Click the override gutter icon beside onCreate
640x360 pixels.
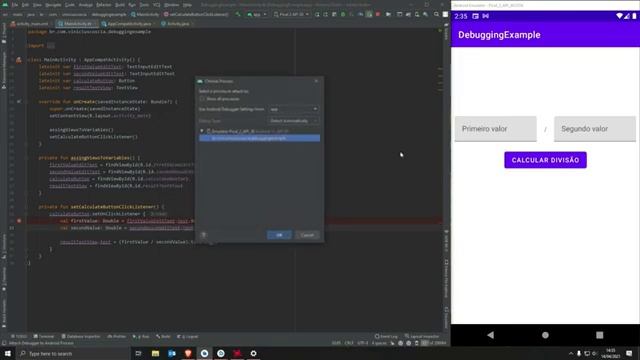pyautogui.click(x=19, y=101)
